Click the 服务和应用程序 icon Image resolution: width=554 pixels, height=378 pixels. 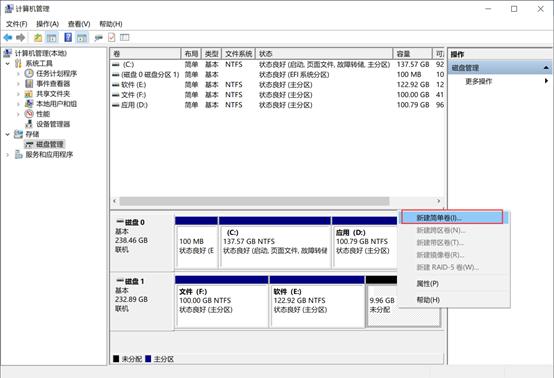tap(18, 154)
